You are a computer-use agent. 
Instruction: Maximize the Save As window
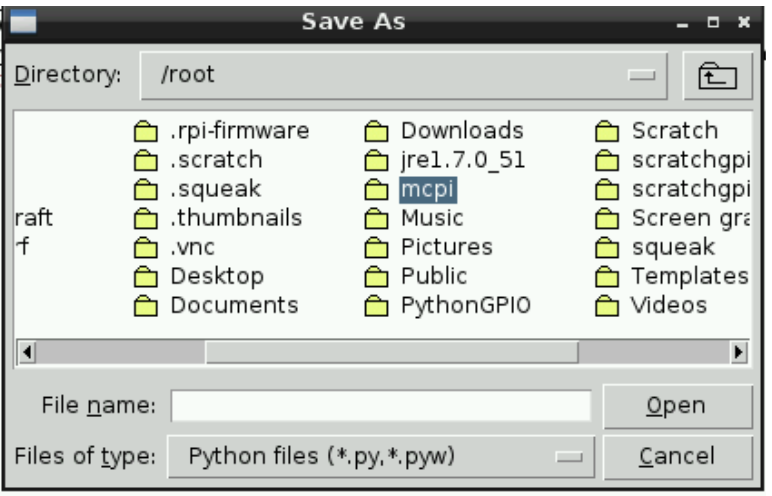tap(713, 22)
